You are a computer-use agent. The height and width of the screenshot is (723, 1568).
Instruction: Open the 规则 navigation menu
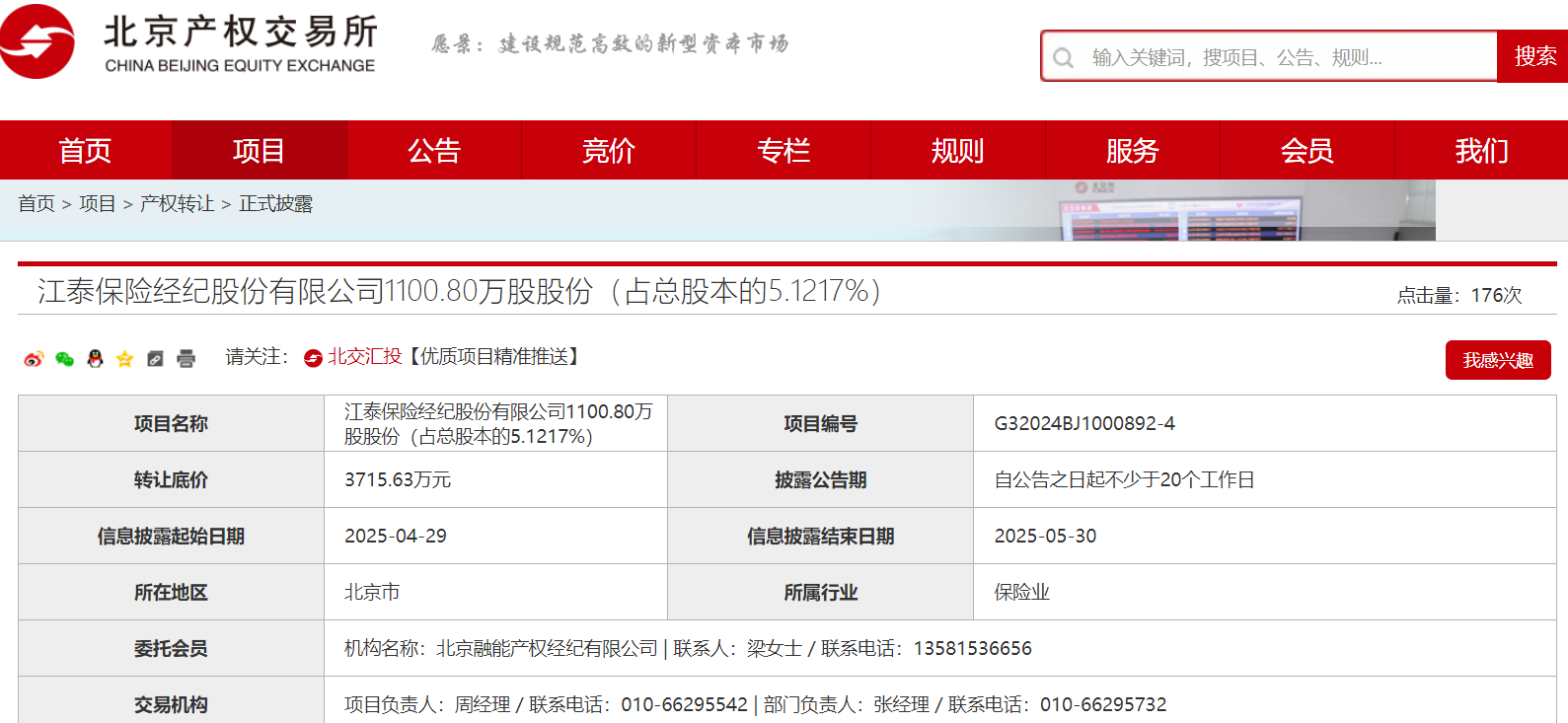point(958,150)
